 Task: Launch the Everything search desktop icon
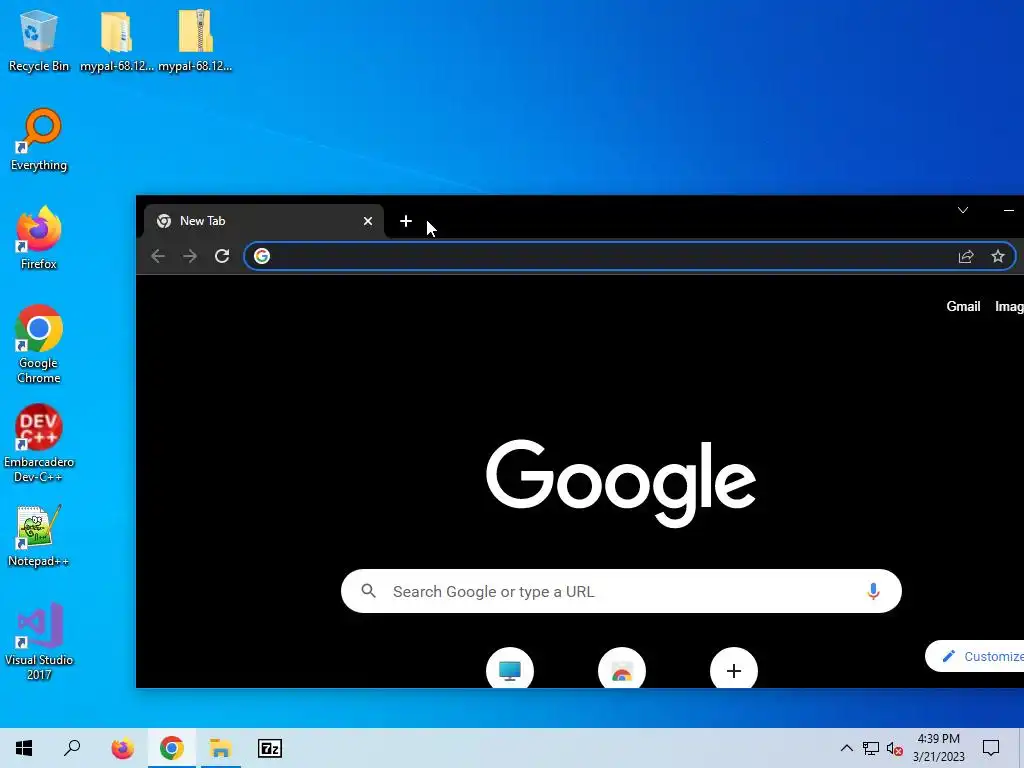pos(39,140)
